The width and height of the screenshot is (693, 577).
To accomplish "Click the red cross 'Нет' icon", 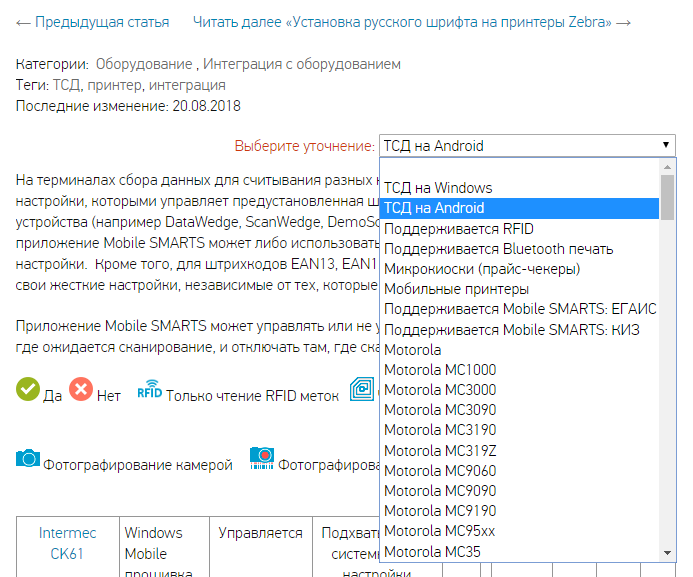I will click(x=81, y=389).
